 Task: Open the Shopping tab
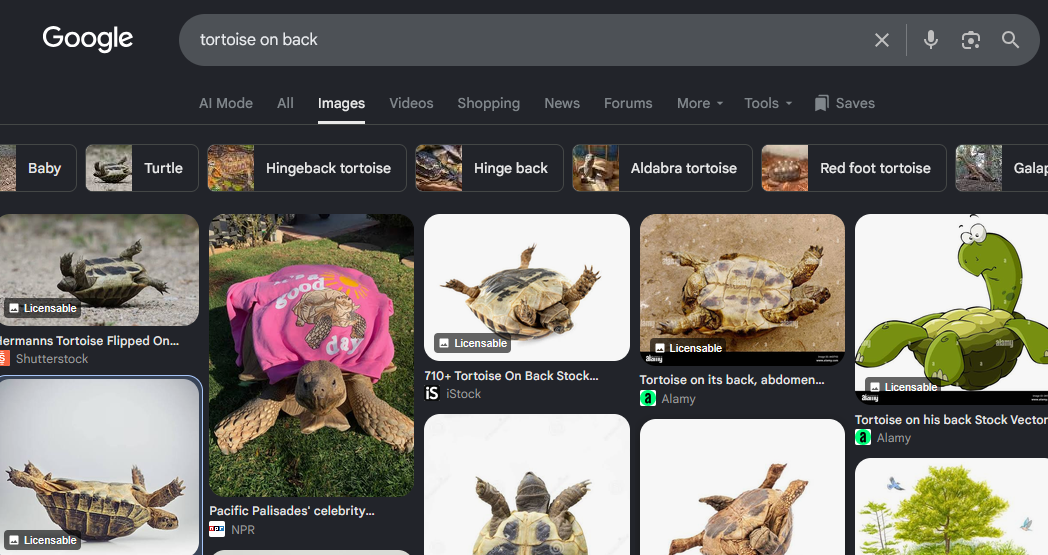(489, 103)
